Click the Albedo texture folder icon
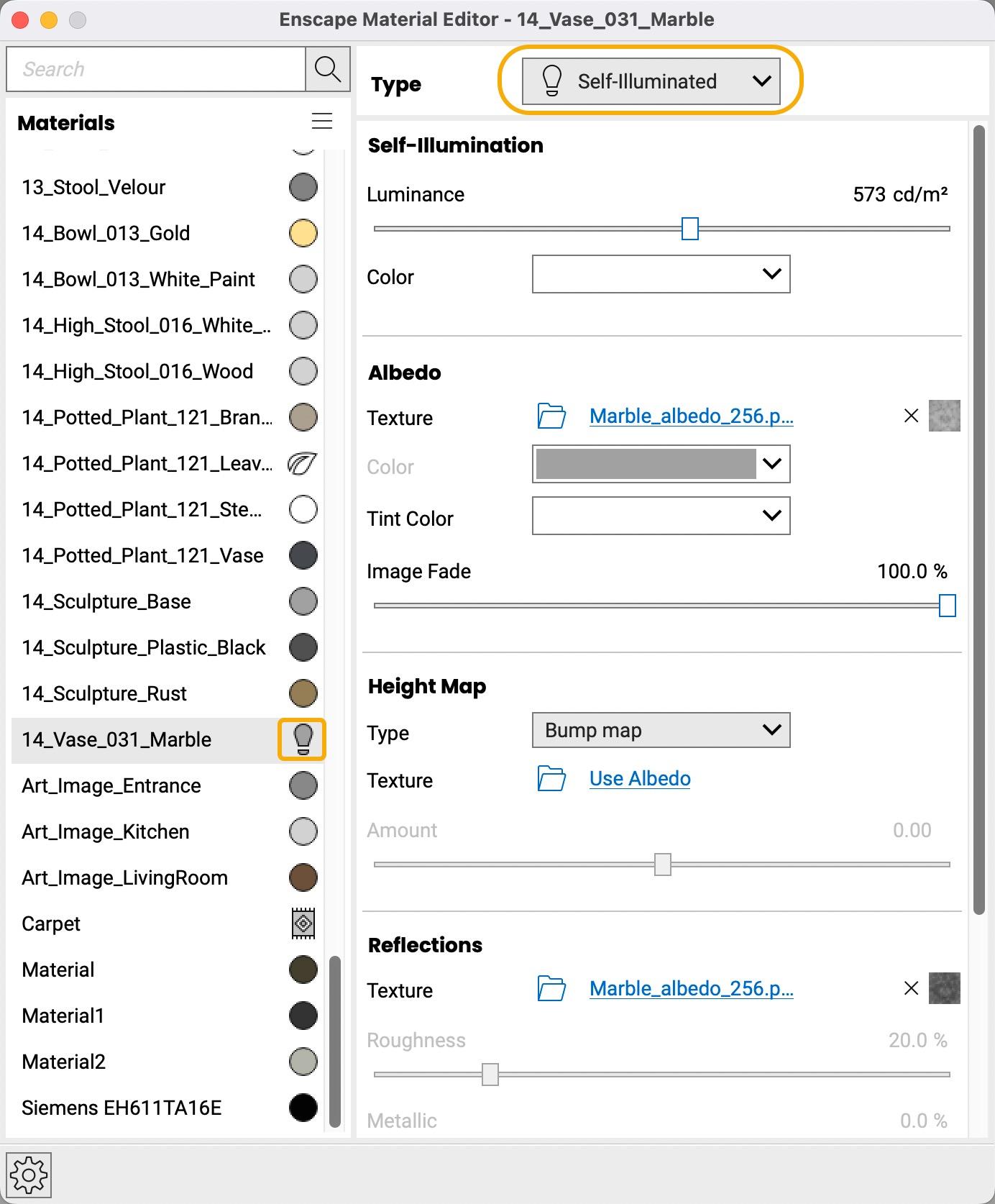 pyautogui.click(x=551, y=416)
